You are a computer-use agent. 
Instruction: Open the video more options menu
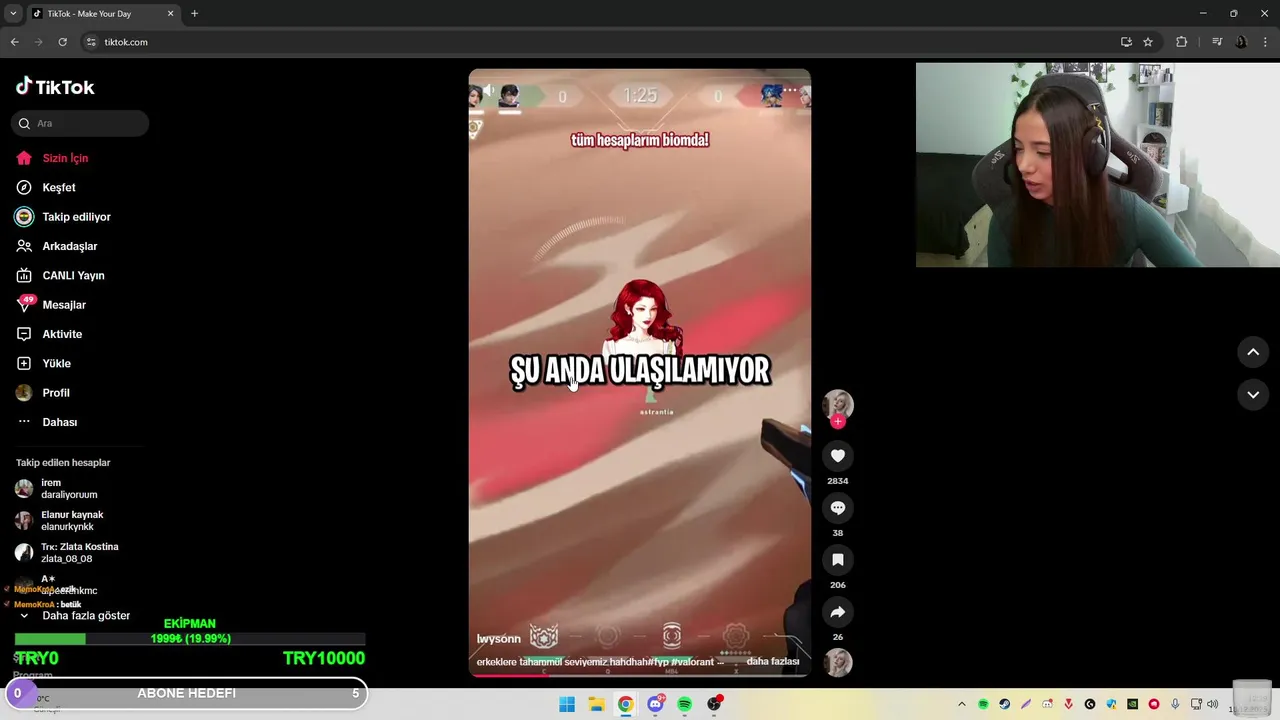[x=790, y=91]
